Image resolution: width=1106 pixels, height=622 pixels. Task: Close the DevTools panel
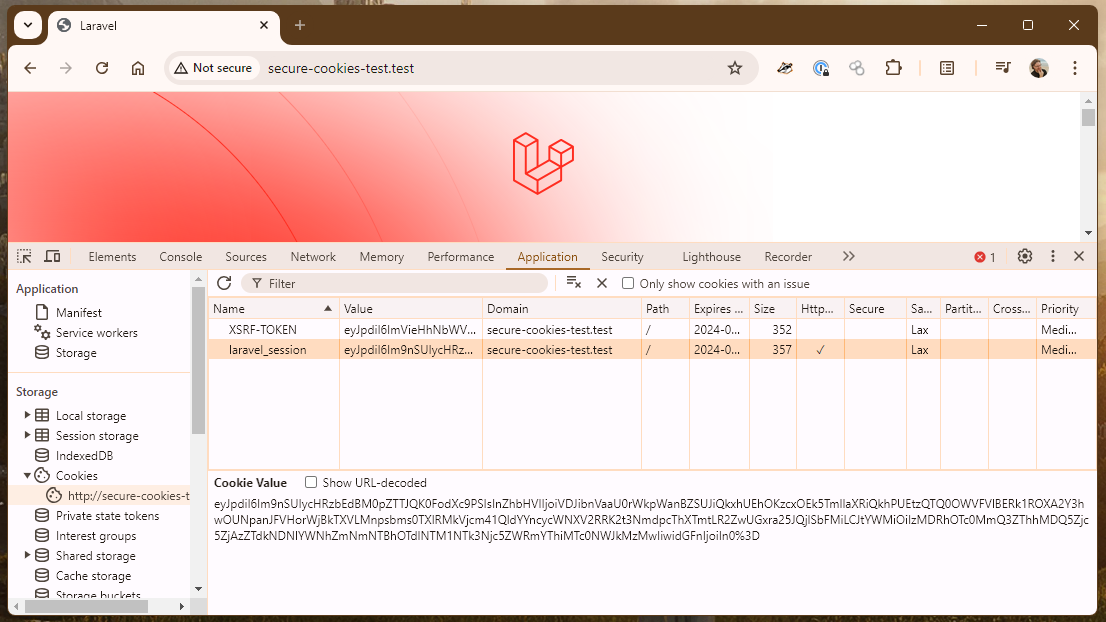1079,257
